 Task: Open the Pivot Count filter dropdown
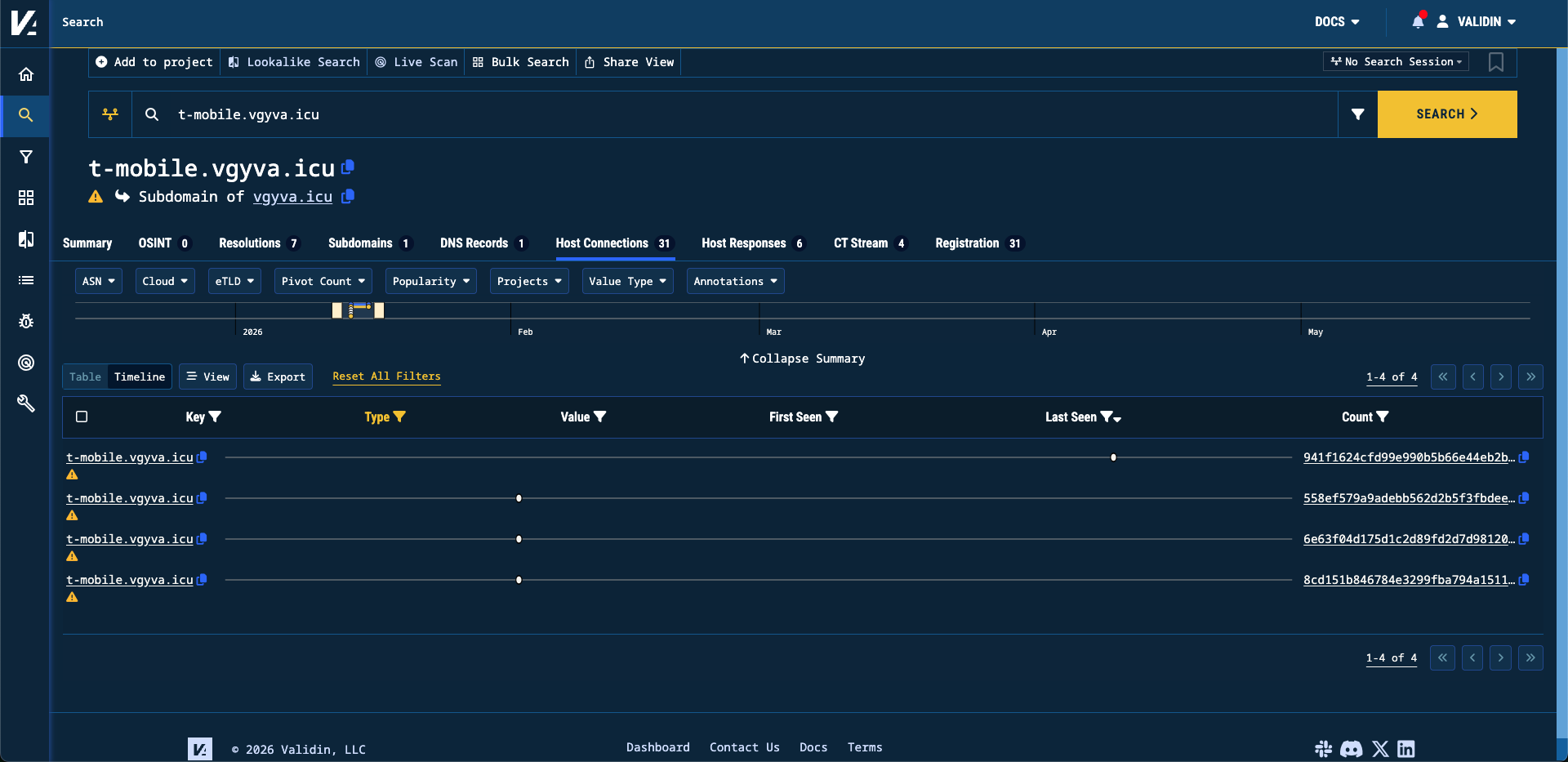323,281
